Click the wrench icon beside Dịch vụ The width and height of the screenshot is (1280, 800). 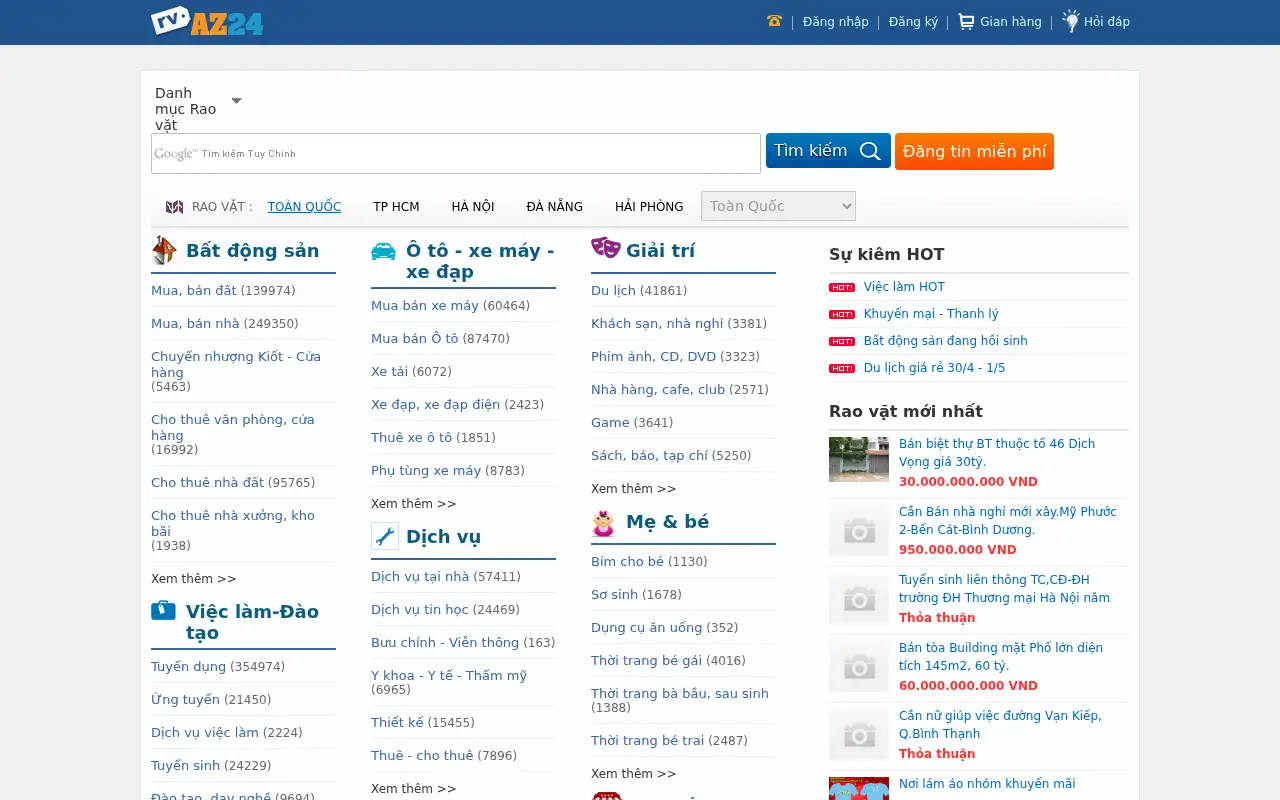click(x=385, y=536)
